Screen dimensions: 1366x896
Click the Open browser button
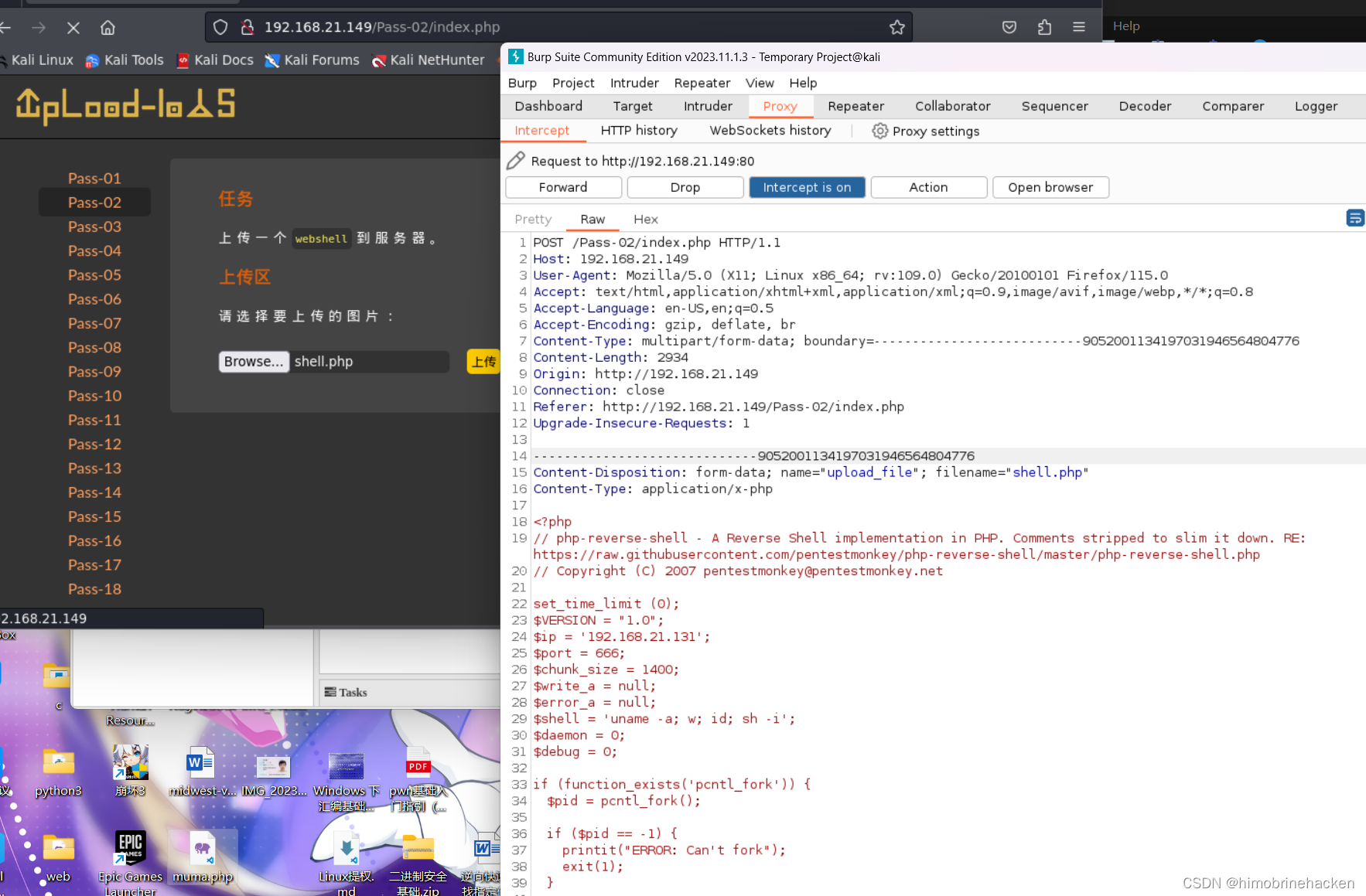[1050, 187]
